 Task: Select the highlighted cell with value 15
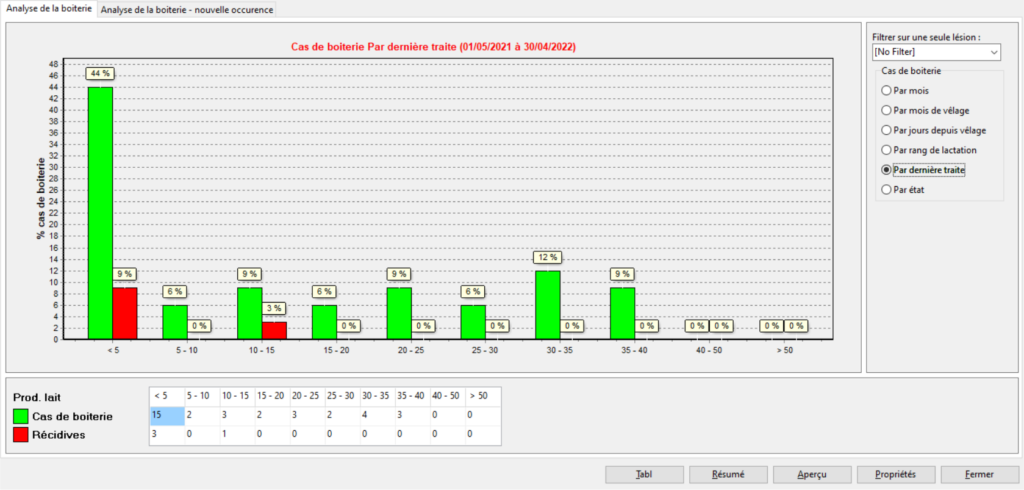pyautogui.click(x=166, y=416)
